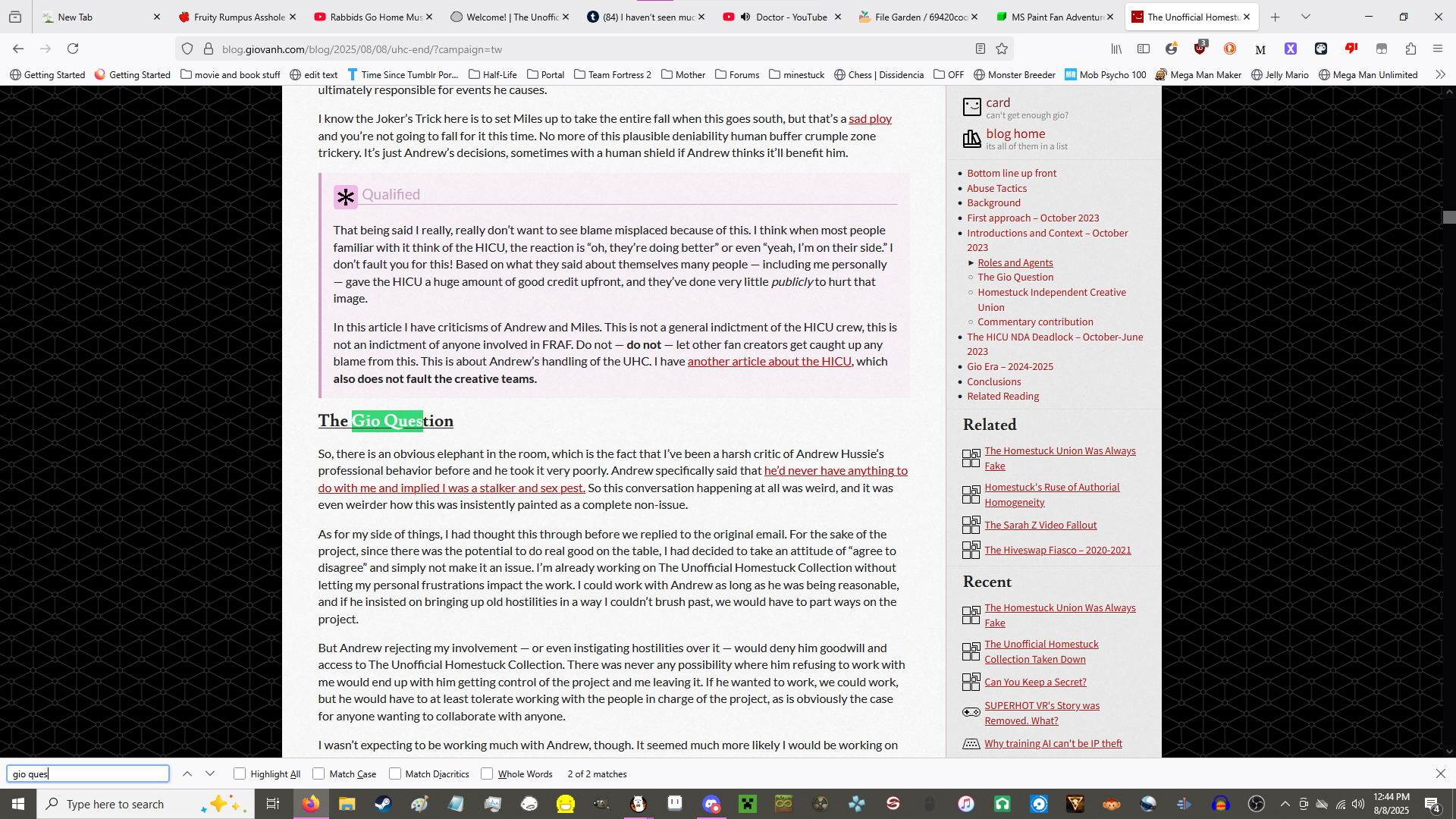Close the find bar
The height and width of the screenshot is (819, 1456).
pyautogui.click(x=1440, y=773)
